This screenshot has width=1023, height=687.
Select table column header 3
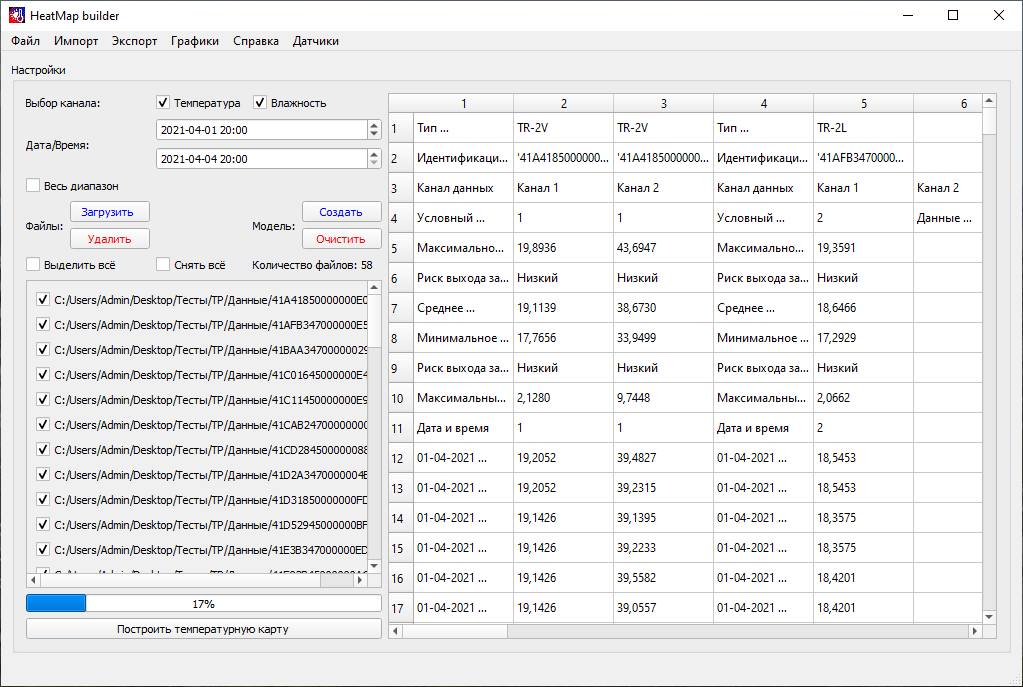pos(664,103)
